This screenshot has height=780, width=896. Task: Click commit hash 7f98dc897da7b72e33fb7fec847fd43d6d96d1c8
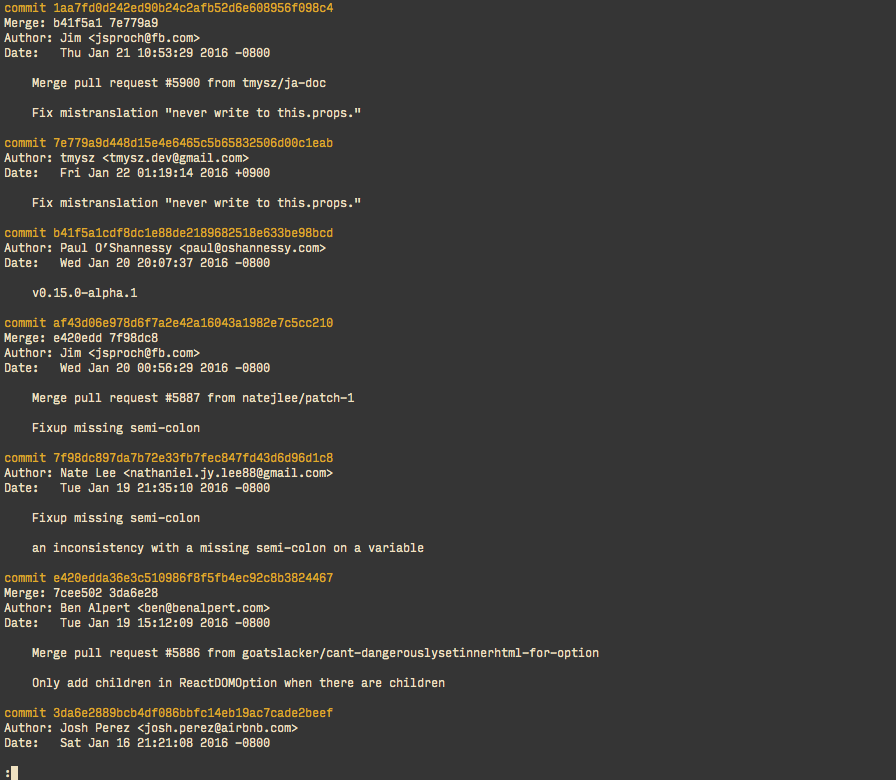(x=193, y=458)
